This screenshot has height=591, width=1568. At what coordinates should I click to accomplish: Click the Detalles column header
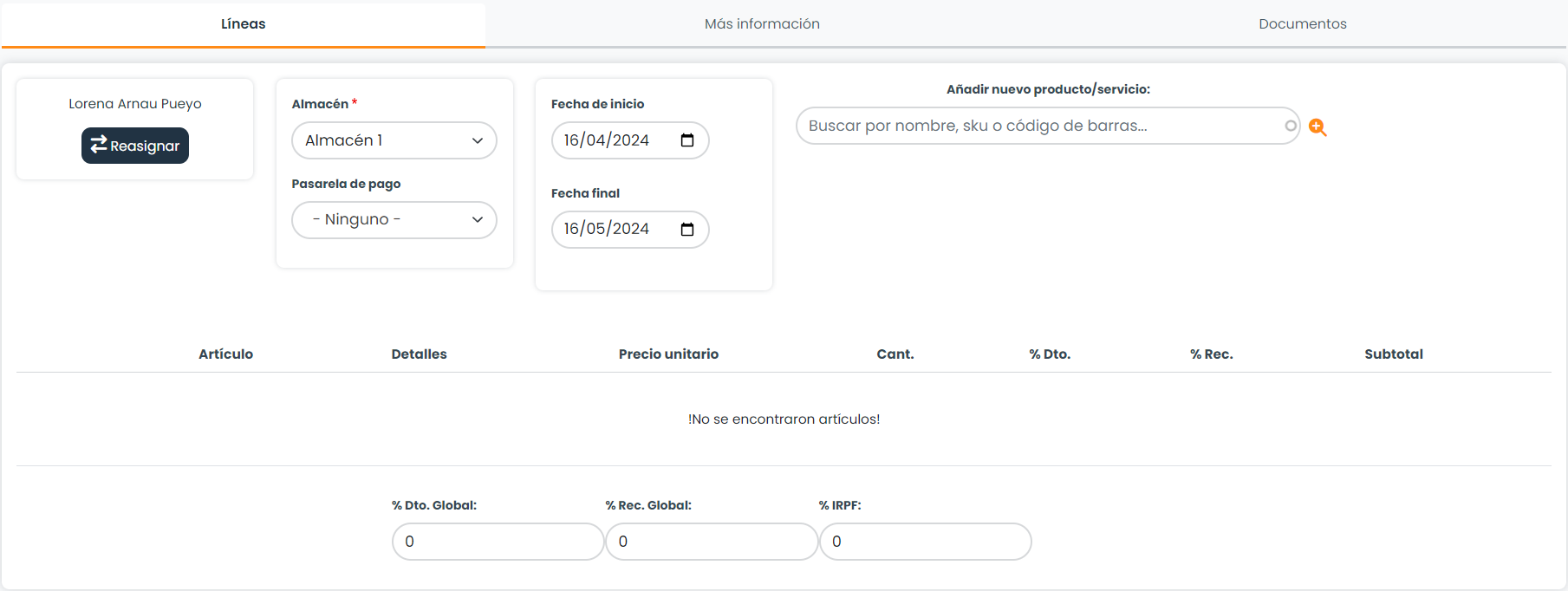(x=419, y=354)
